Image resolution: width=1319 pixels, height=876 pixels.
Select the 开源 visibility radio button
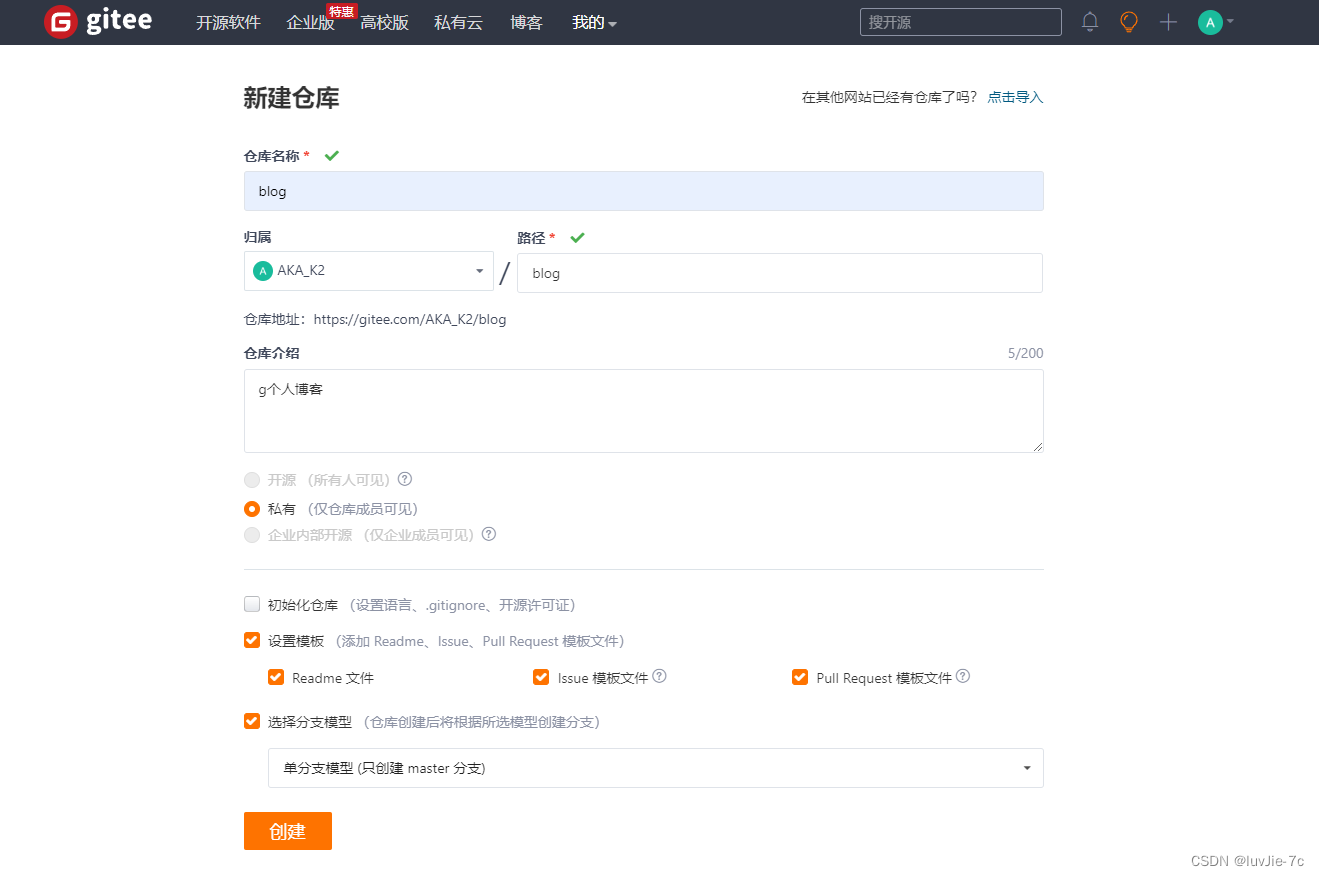coord(251,479)
